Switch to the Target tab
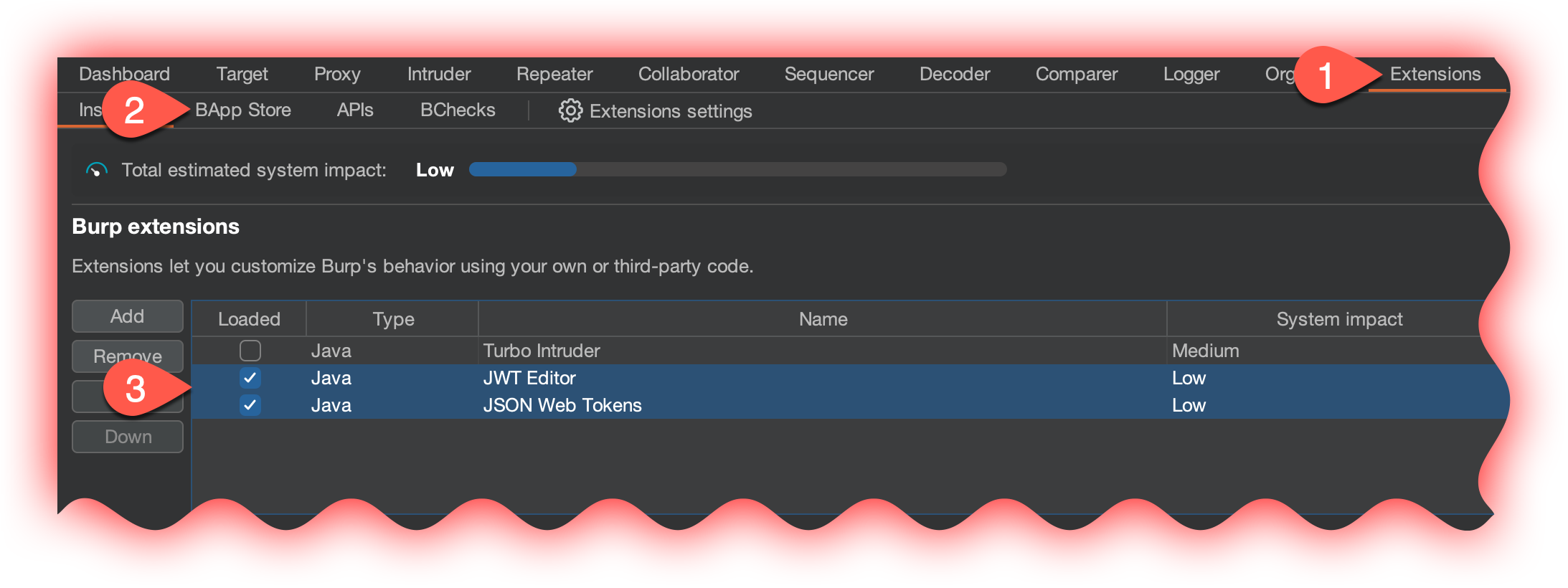This screenshot has width=1568, height=588. [x=242, y=74]
